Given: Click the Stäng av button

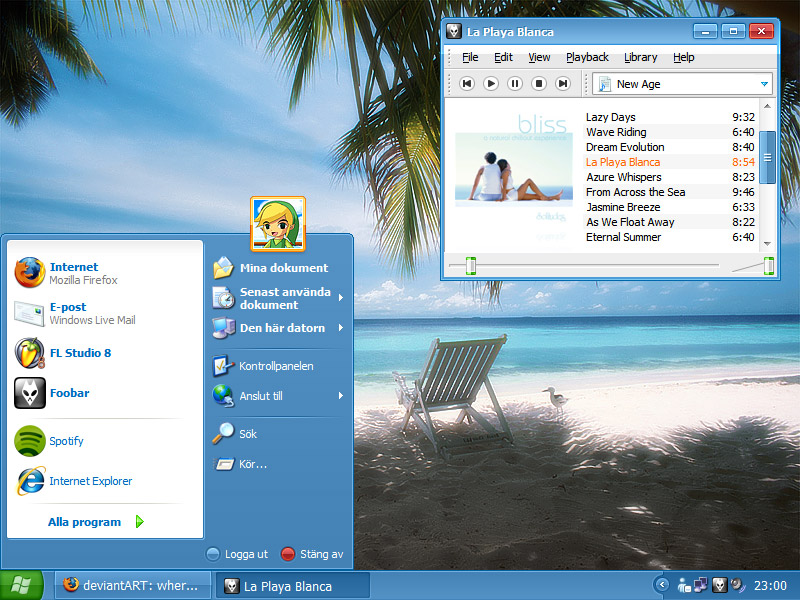Looking at the screenshot, I should click(312, 554).
